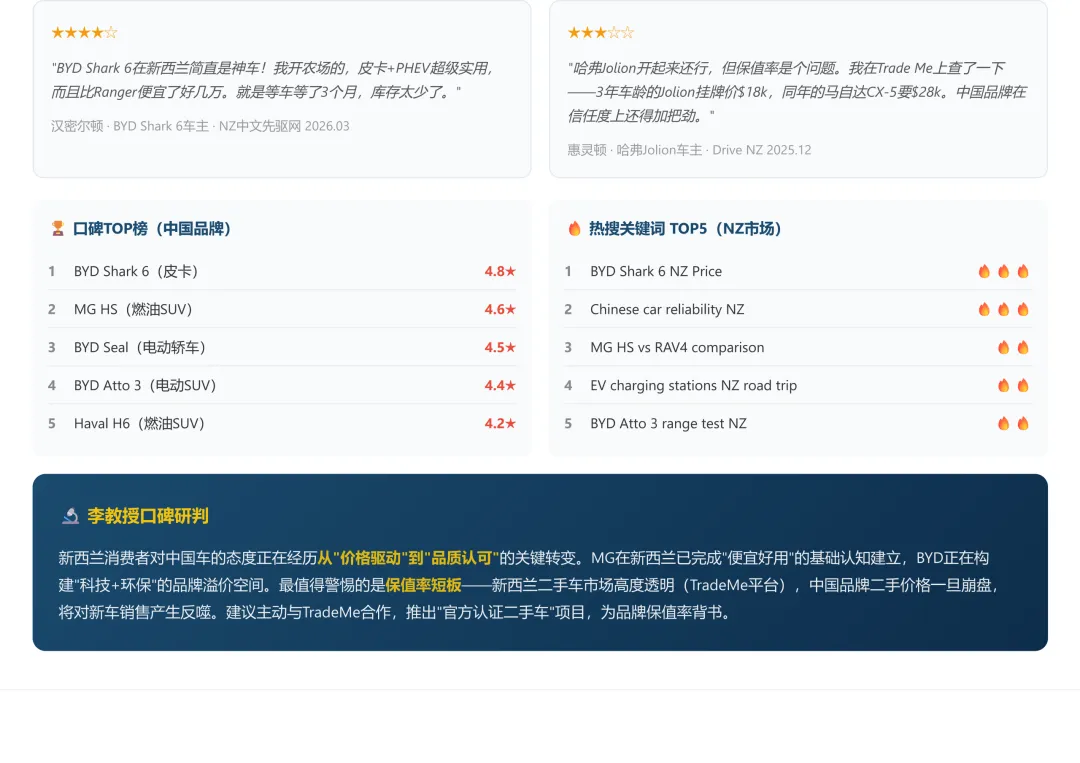The image size is (1080, 763).
Task: Click the heat flames for BYD Atto 3 range test NZ
Action: coord(1013,423)
